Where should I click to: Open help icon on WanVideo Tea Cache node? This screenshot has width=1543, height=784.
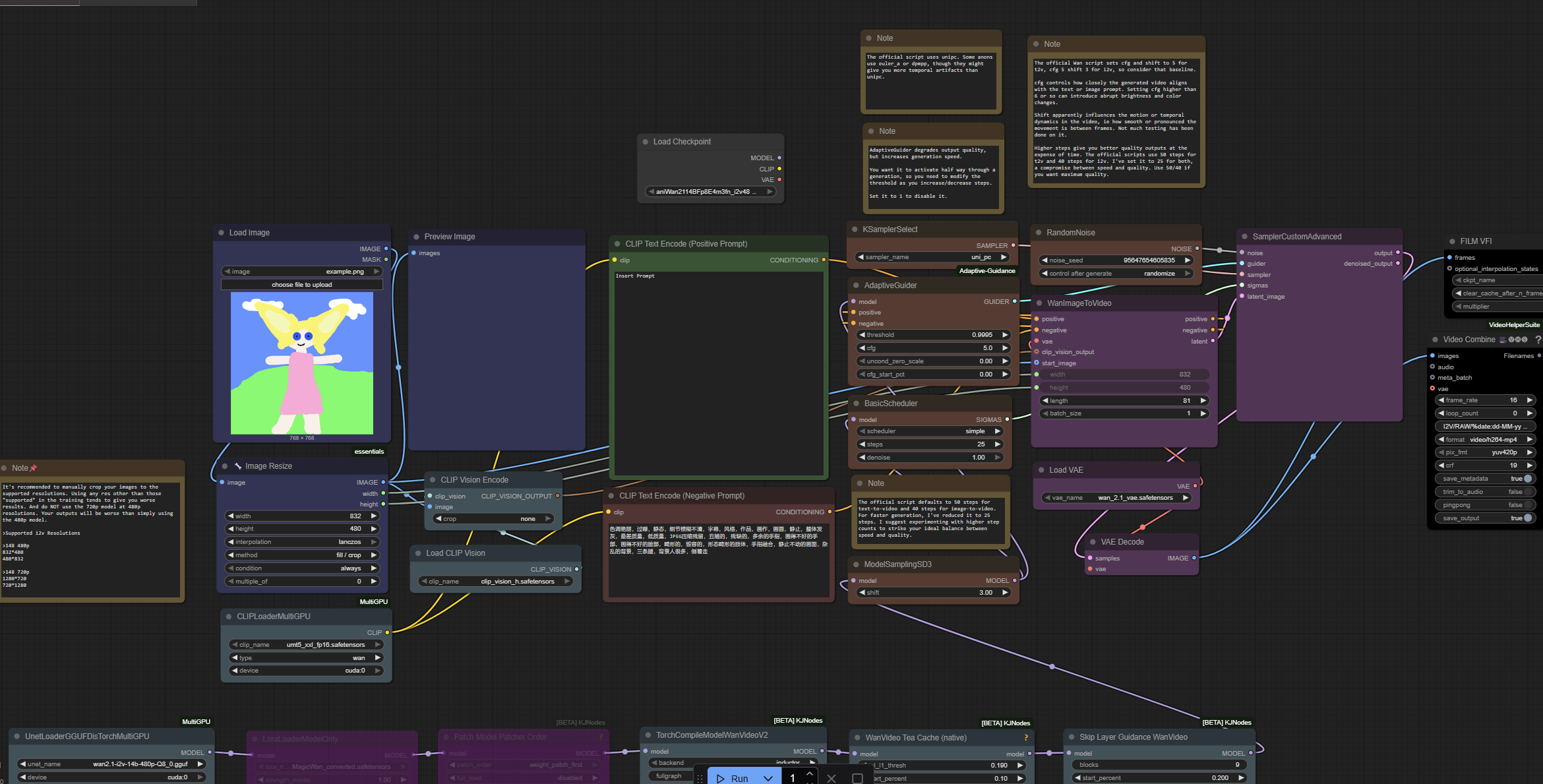[x=1025, y=738]
